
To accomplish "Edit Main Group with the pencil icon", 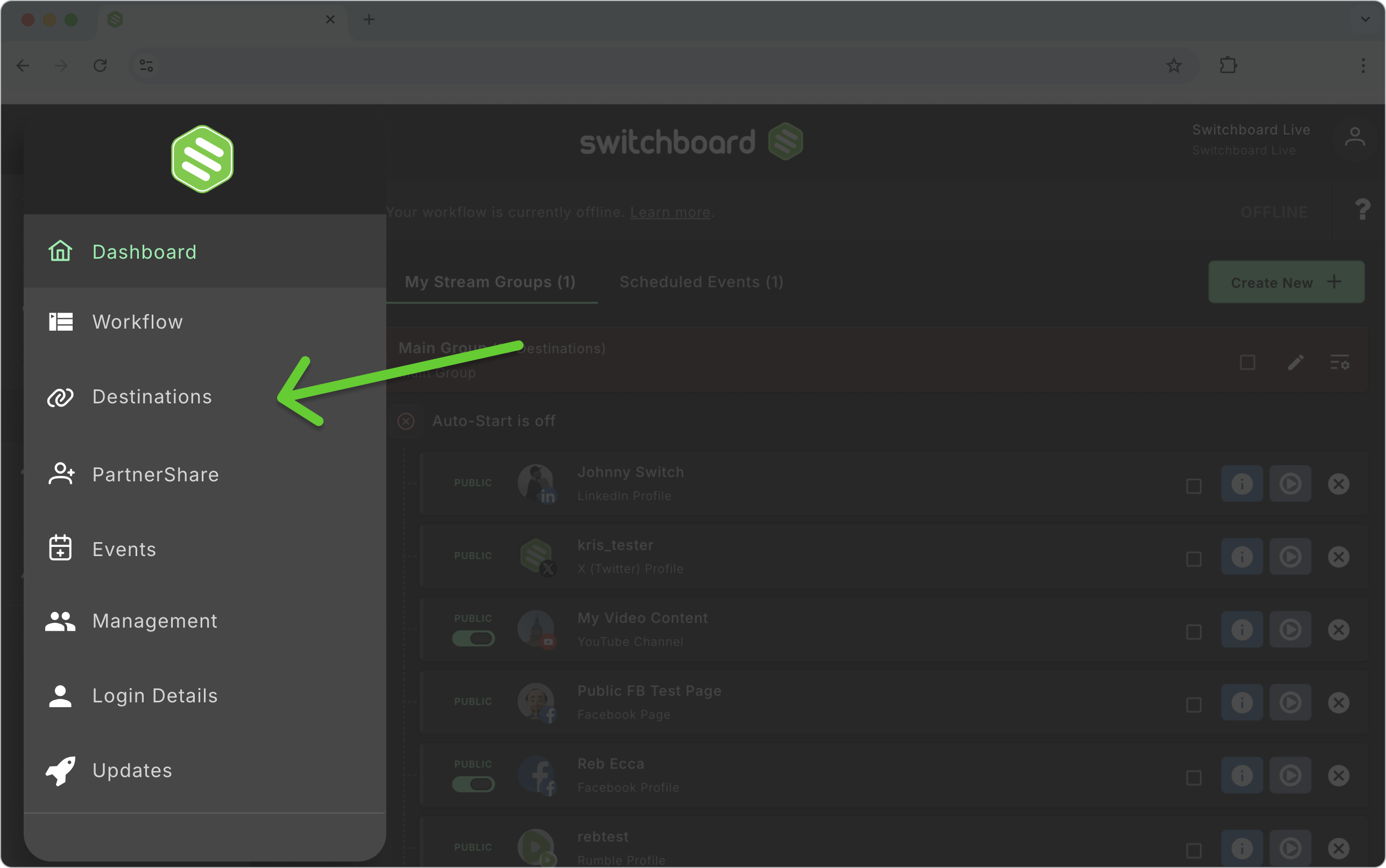I will (x=1295, y=363).
